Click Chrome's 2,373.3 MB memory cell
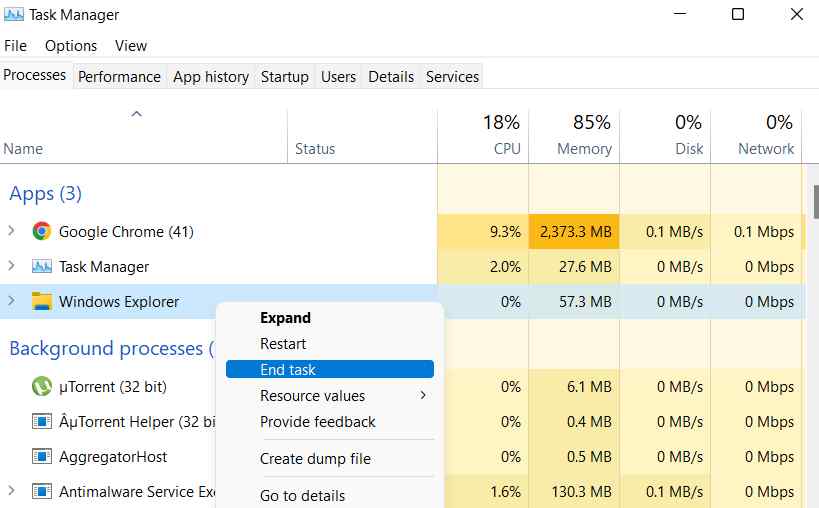 click(x=574, y=231)
